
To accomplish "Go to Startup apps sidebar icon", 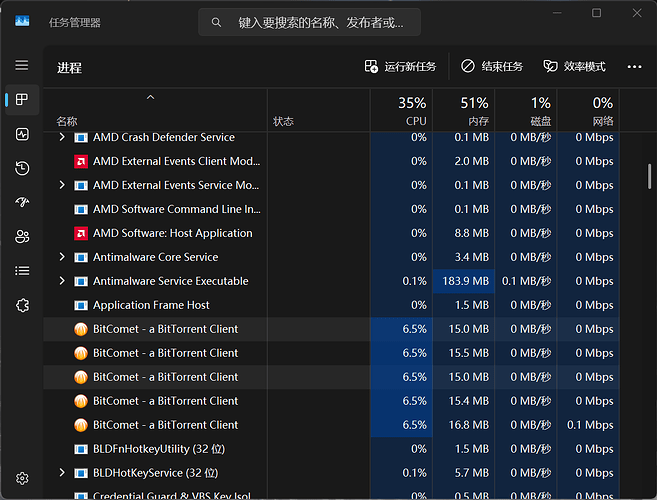I will point(22,202).
